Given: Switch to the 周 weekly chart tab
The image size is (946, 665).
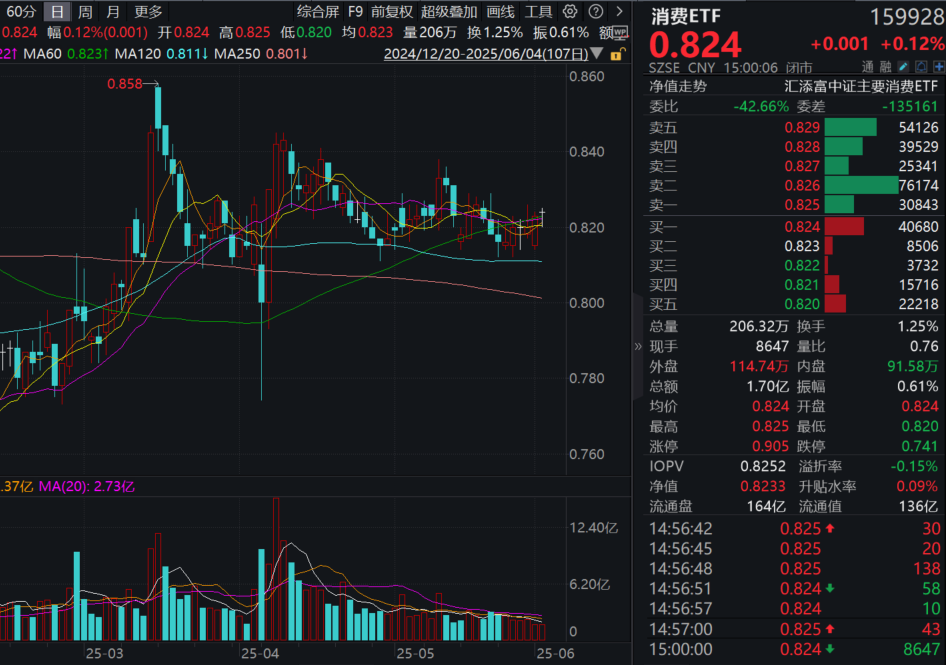Looking at the screenshot, I should (84, 11).
